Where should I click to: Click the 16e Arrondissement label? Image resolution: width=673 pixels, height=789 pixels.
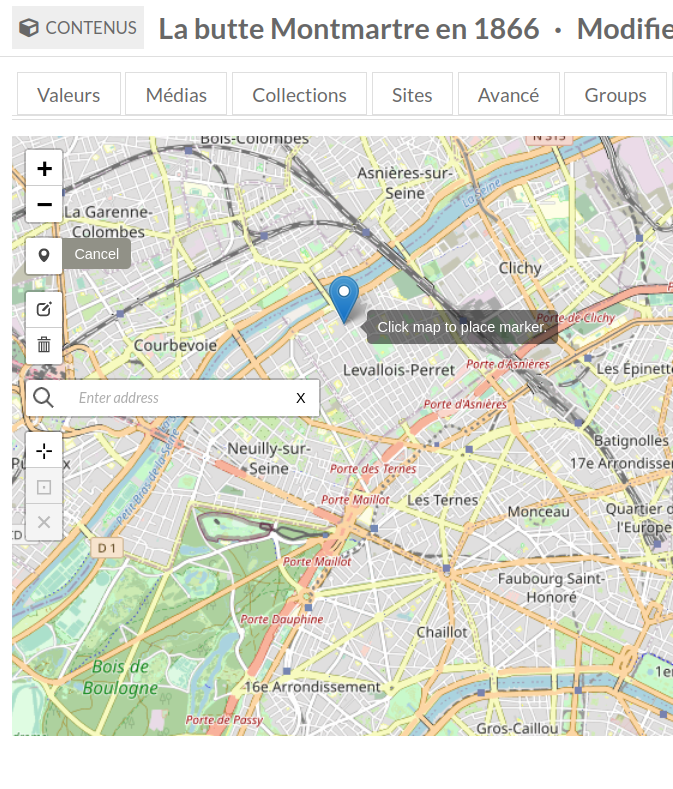pyautogui.click(x=313, y=687)
